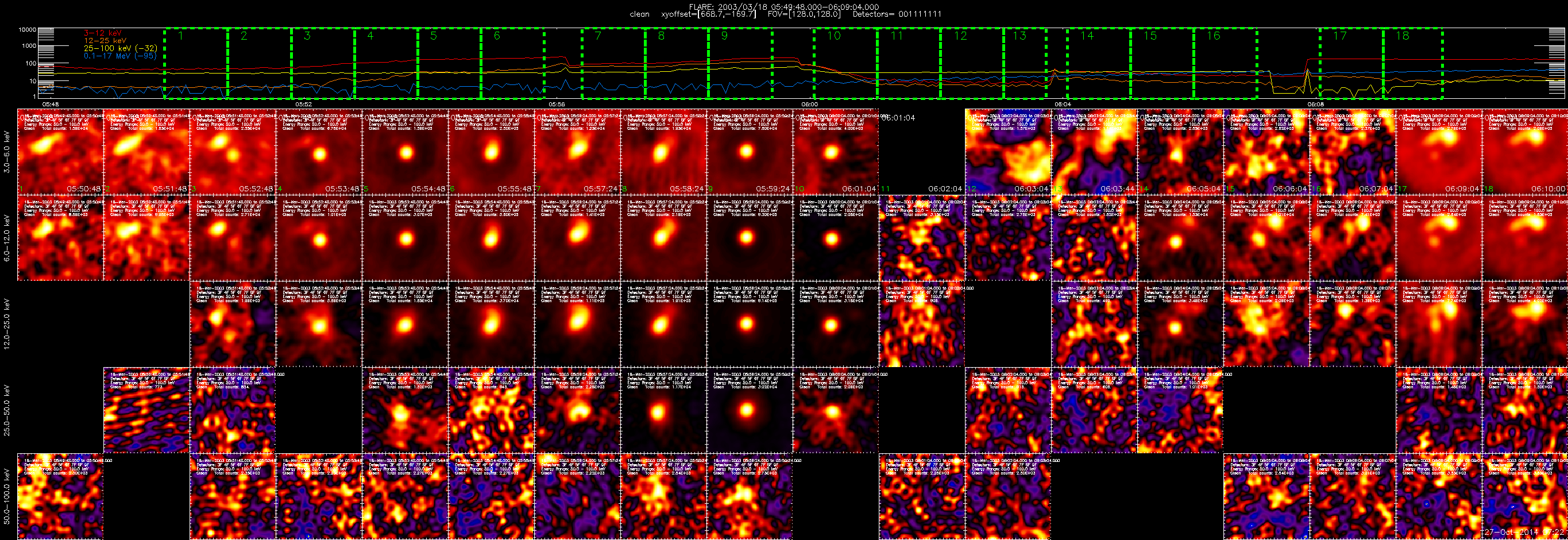Open the 50.0-100.0 keV image under 05:57:24
The height and width of the screenshot is (540, 1568).
pyautogui.click(x=577, y=496)
